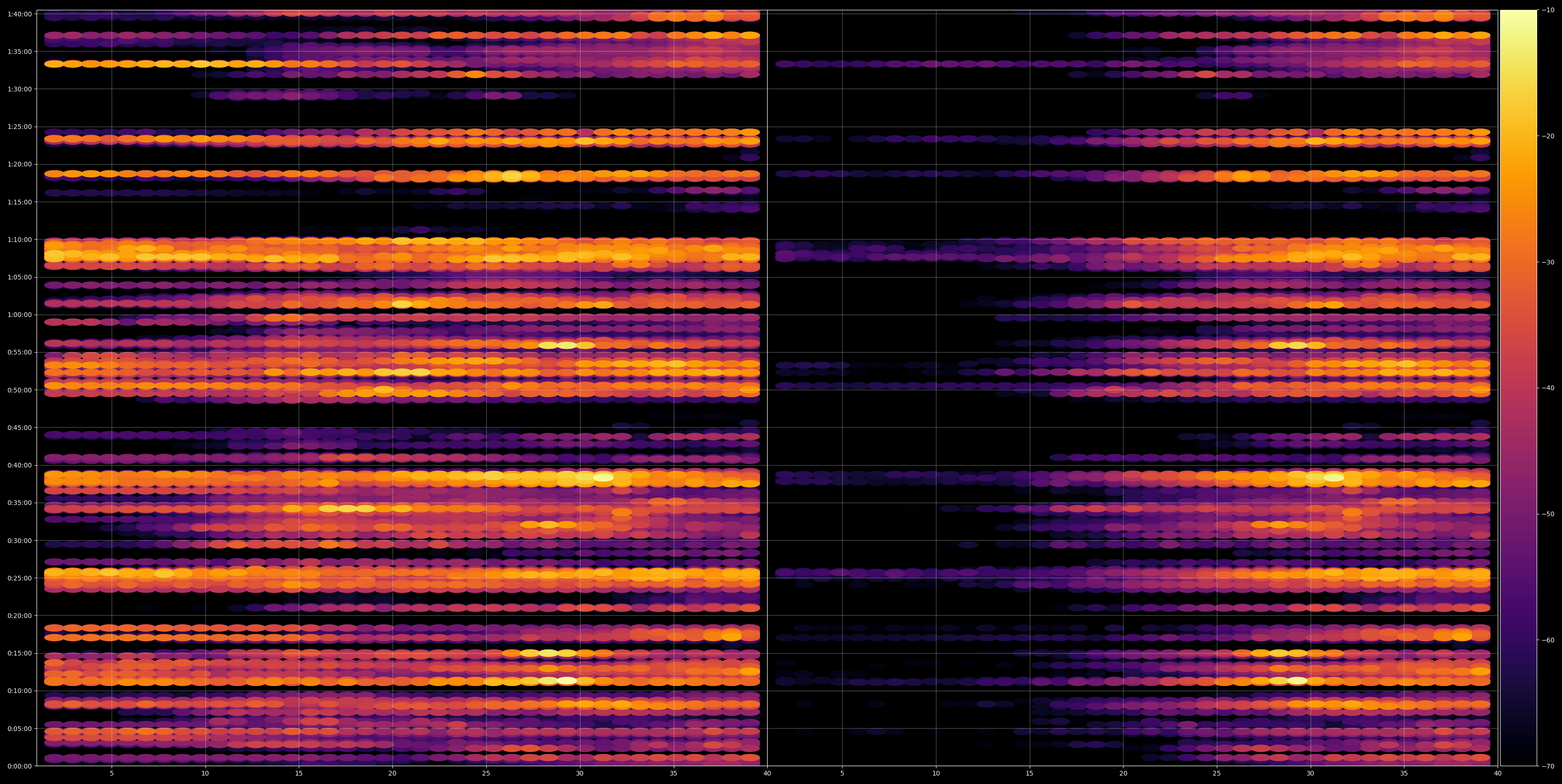Pick the −40 colorbar tick label
The image size is (1562, 784).
pos(1548,388)
